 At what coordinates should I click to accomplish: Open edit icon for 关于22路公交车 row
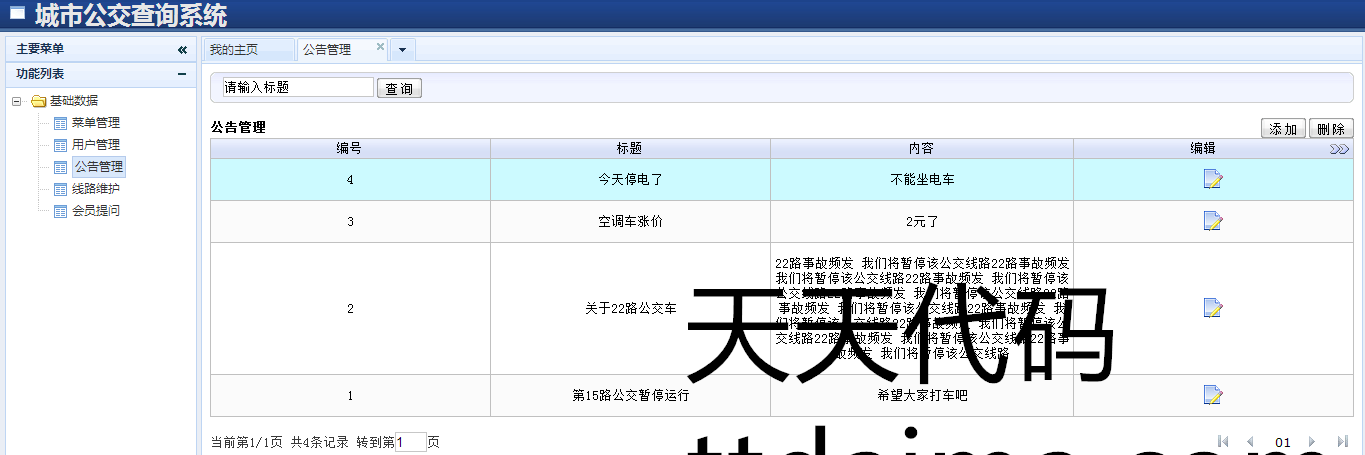pos(1213,308)
